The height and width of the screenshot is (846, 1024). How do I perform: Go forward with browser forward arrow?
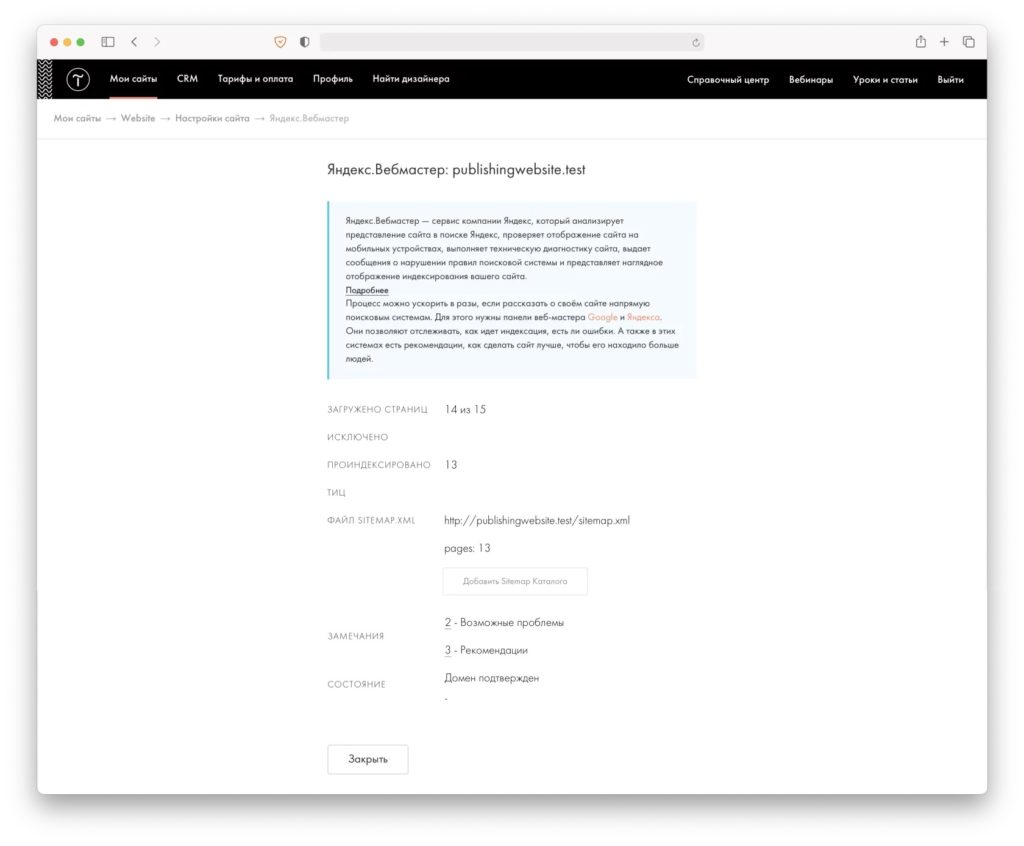tap(157, 42)
